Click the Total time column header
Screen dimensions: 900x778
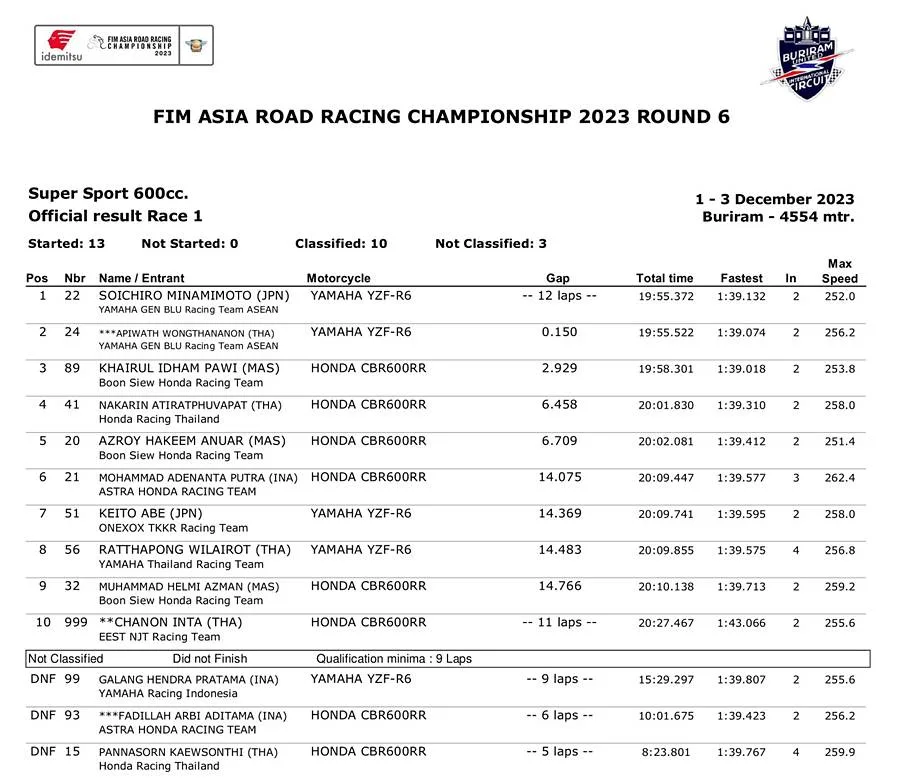tap(664, 278)
